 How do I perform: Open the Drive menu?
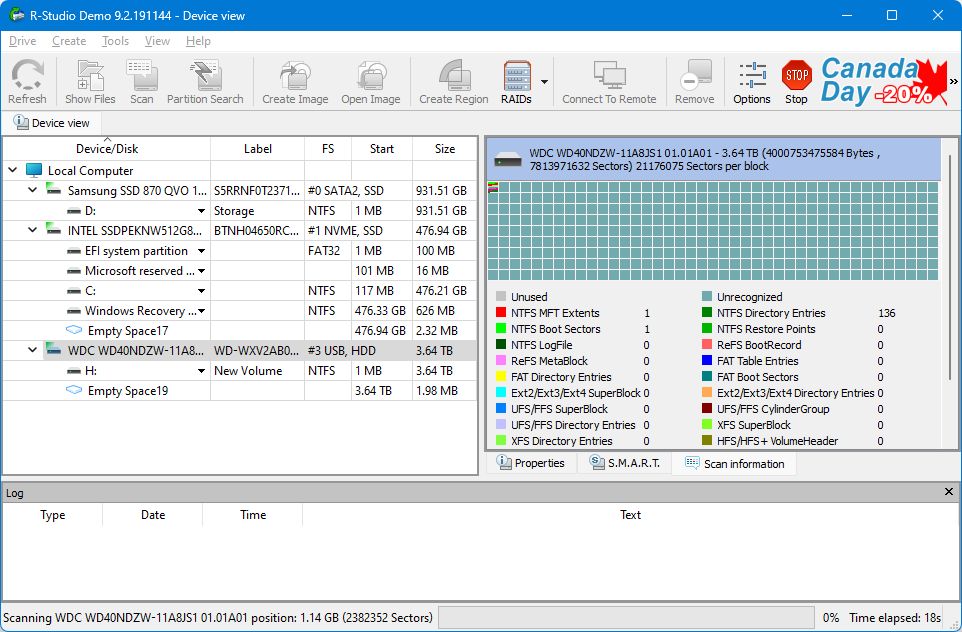click(x=23, y=40)
